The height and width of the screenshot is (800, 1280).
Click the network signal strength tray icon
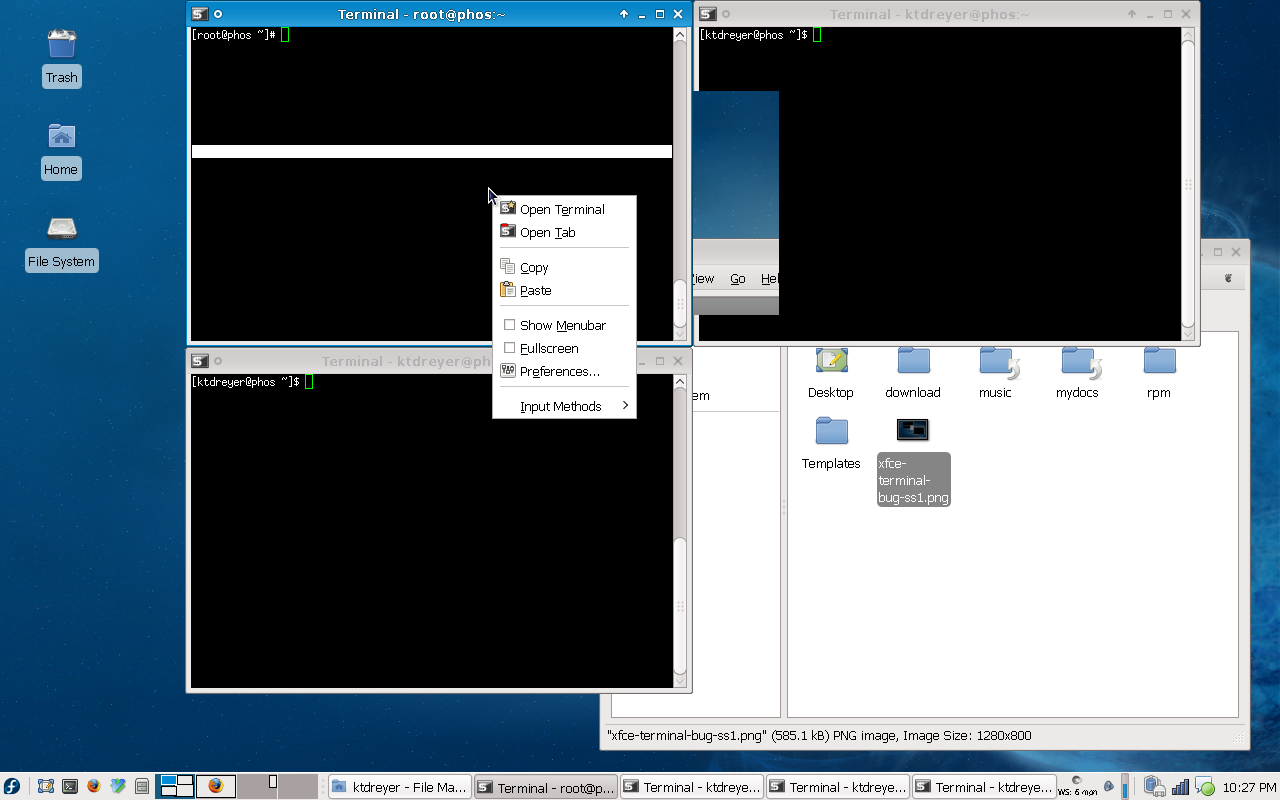click(x=1180, y=787)
